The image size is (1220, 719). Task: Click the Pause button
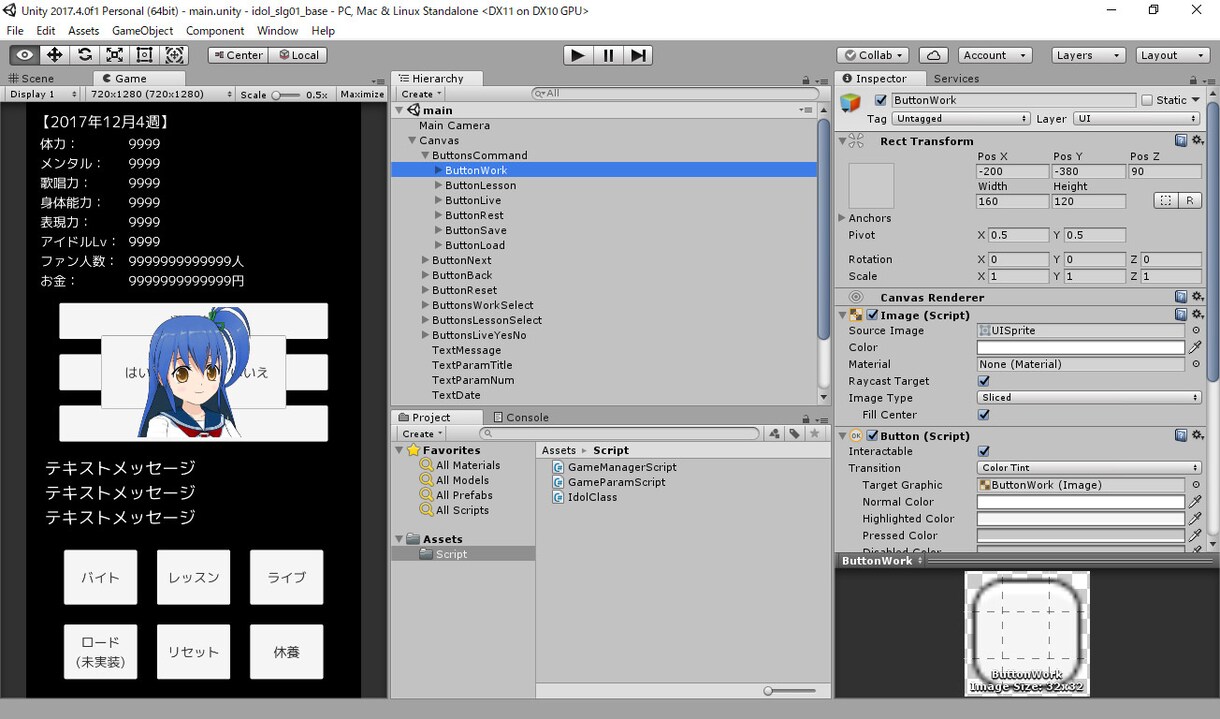[x=608, y=55]
